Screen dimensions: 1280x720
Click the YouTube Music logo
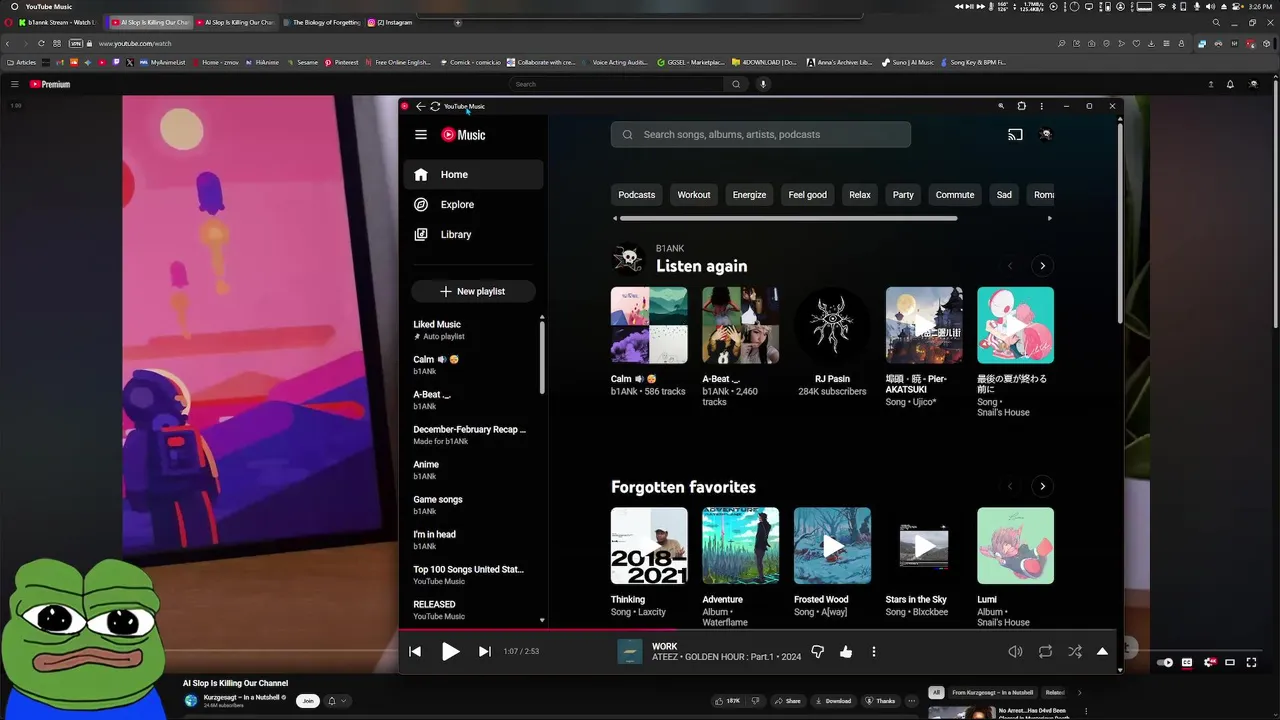point(464,135)
